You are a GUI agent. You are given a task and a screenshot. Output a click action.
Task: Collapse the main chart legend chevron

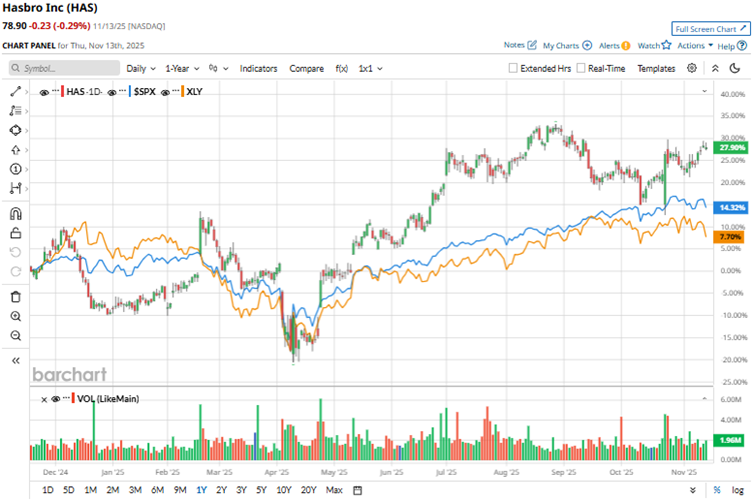tap(705, 91)
